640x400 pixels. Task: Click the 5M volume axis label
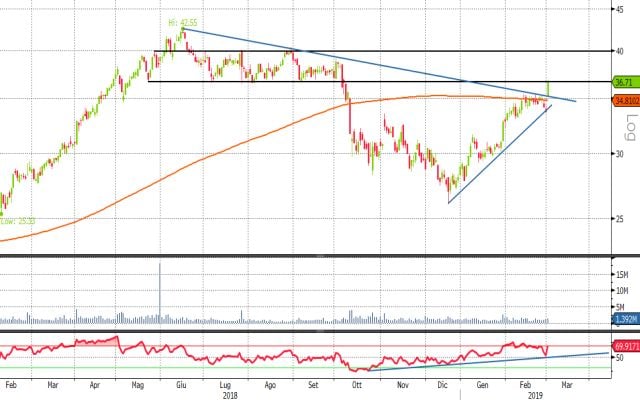coord(620,307)
